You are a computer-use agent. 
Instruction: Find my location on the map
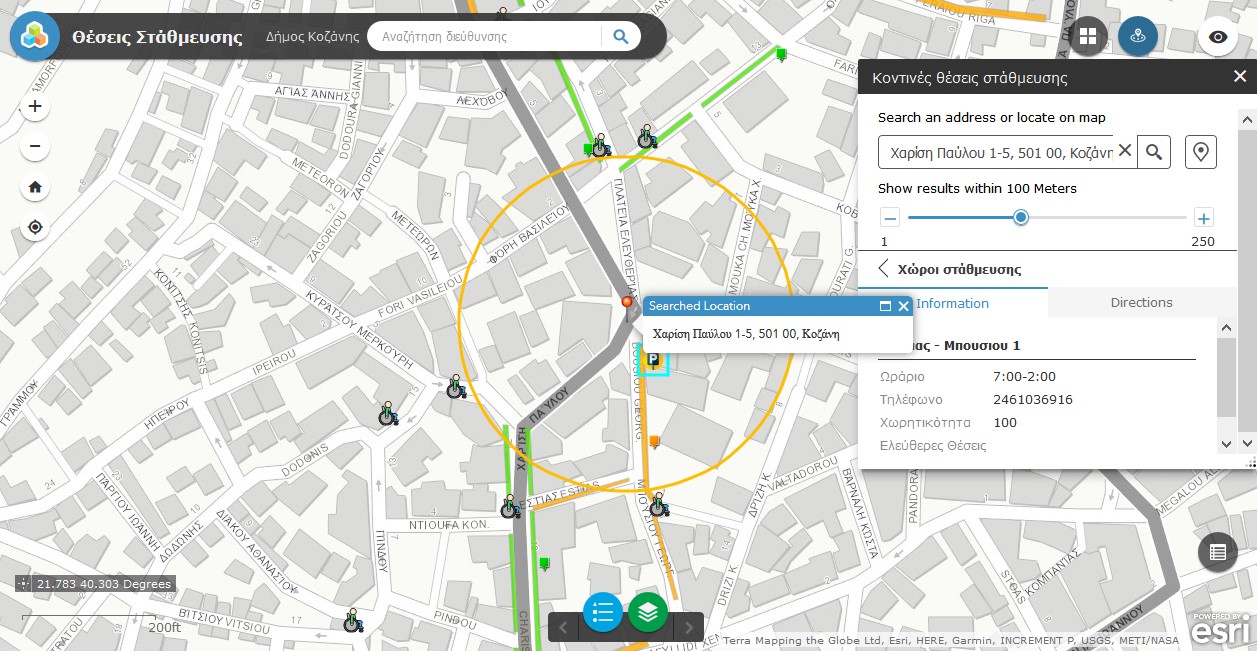[x=35, y=227]
